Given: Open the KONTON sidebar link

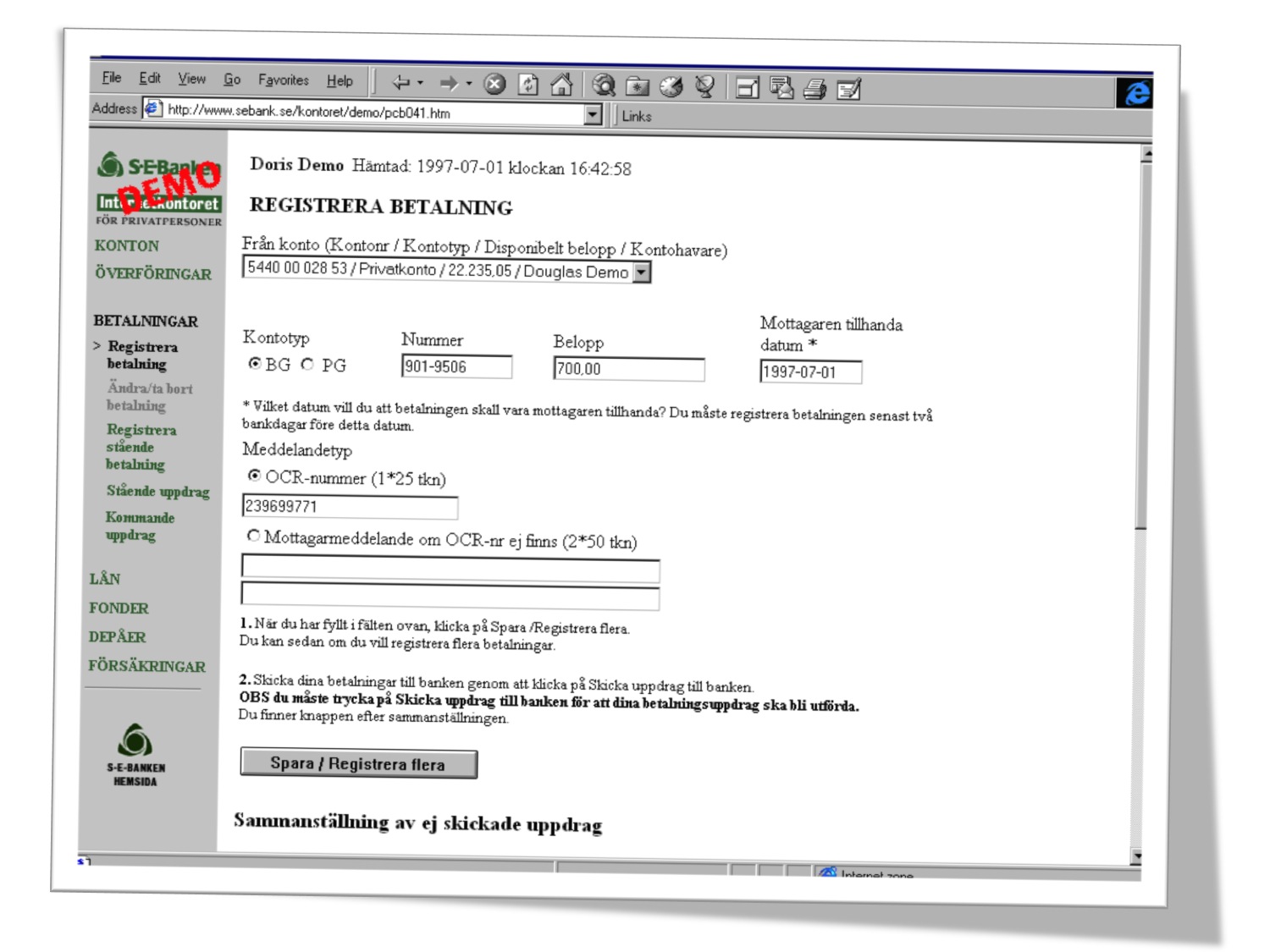Looking at the screenshot, I should coord(127,245).
